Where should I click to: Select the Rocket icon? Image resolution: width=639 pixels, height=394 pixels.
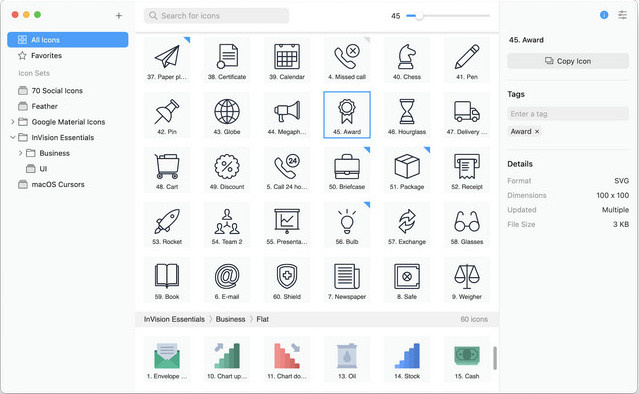[167, 225]
